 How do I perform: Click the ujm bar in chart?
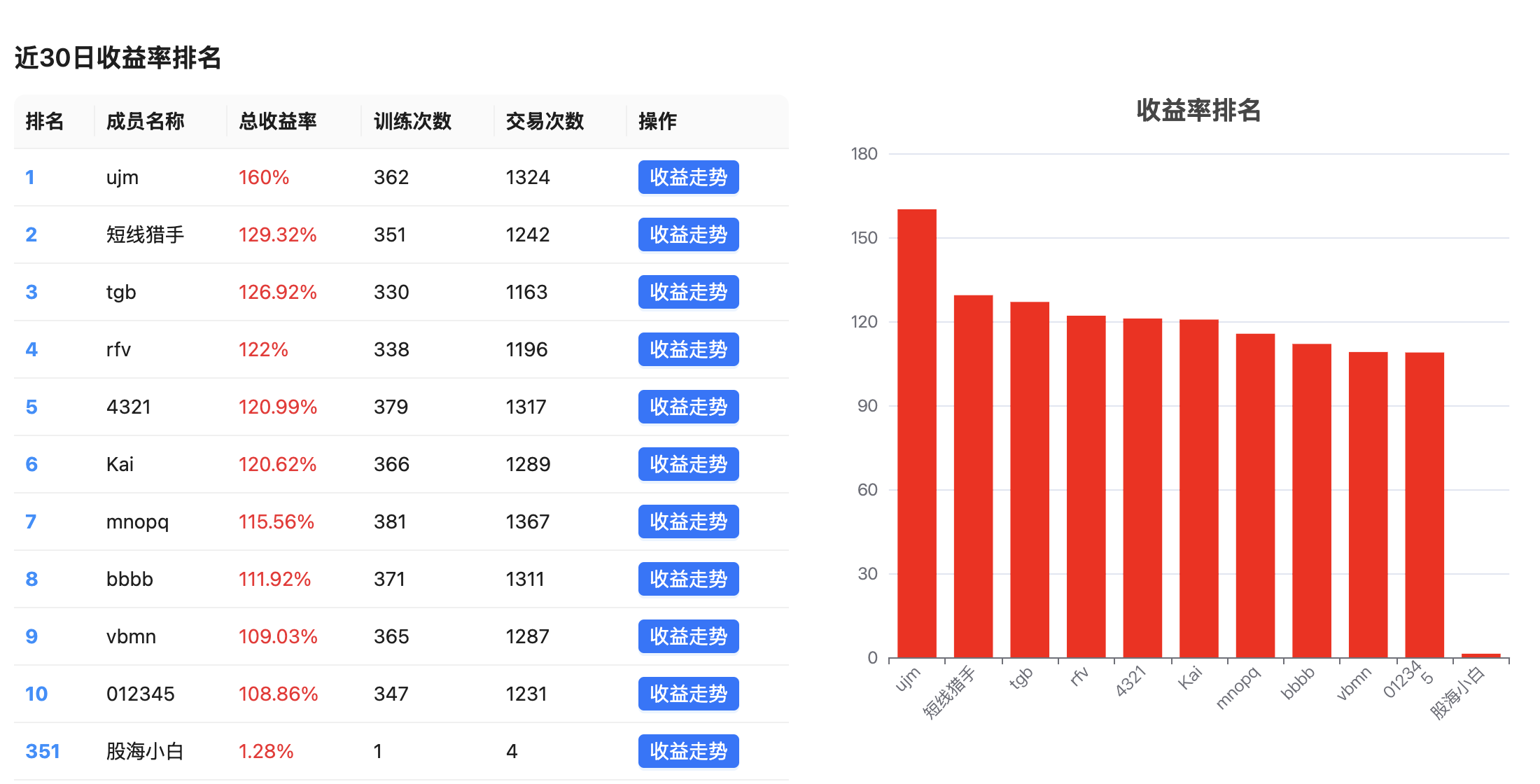tap(917, 433)
